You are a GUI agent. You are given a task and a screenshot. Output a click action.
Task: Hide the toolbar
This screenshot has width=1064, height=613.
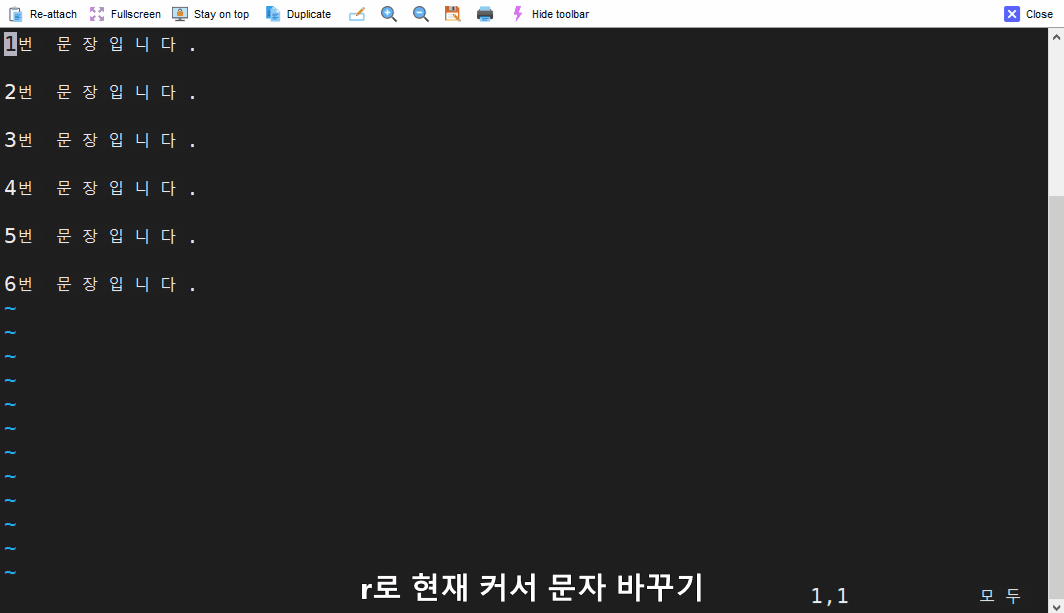[x=550, y=14]
